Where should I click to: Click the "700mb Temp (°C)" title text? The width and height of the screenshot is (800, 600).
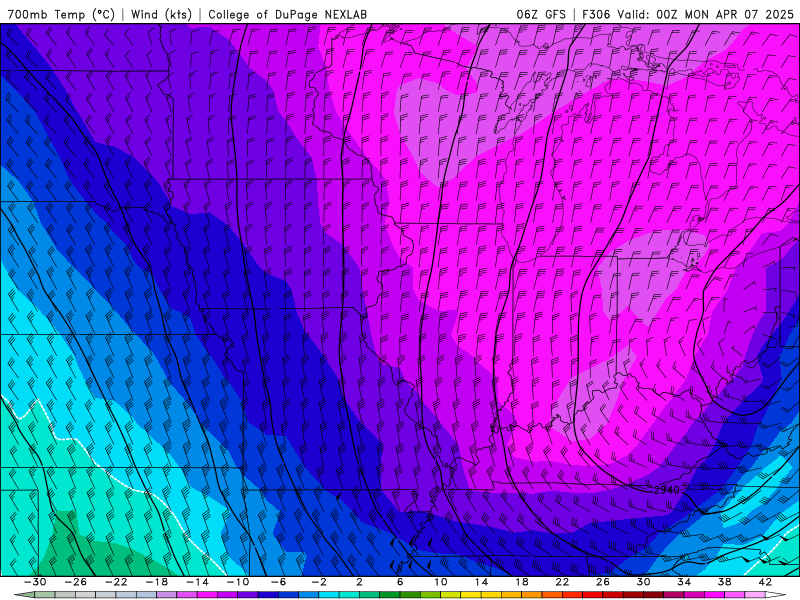61,15
